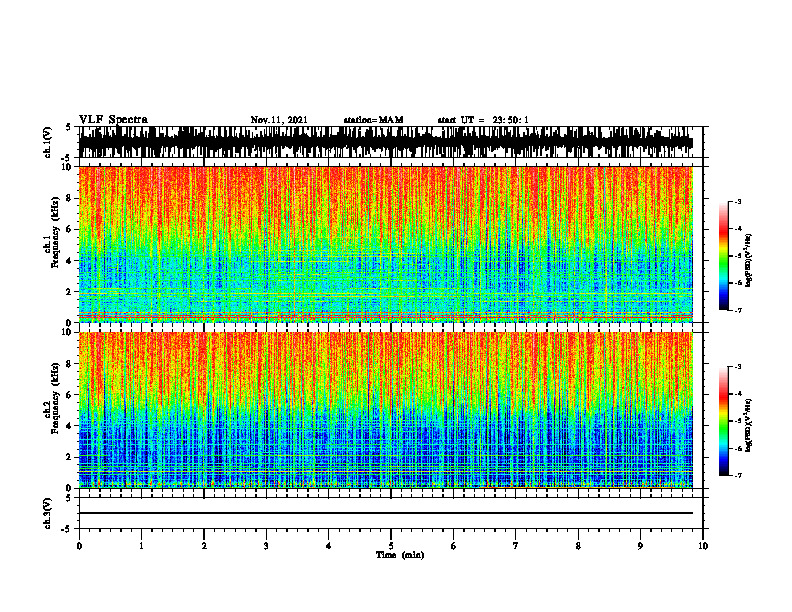Click the ch.2 colorbar log PSD unit label
The height and width of the screenshot is (612, 792).
pos(749,426)
